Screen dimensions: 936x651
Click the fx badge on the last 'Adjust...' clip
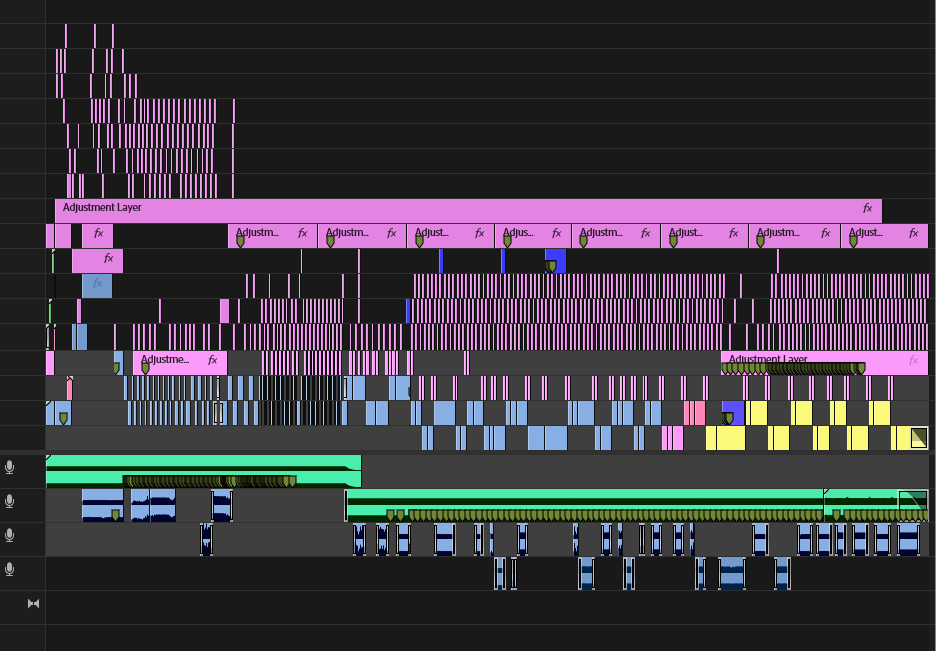pos(913,233)
